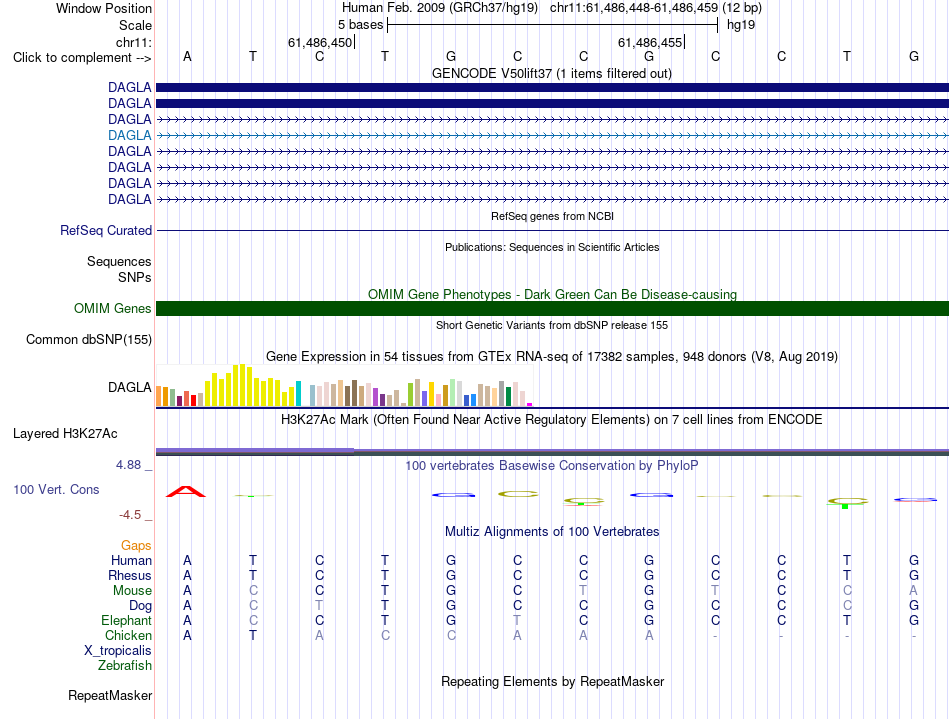Click the Rhesus alignment row label
Viewport: 950px width, 719px height.
click(x=130, y=575)
